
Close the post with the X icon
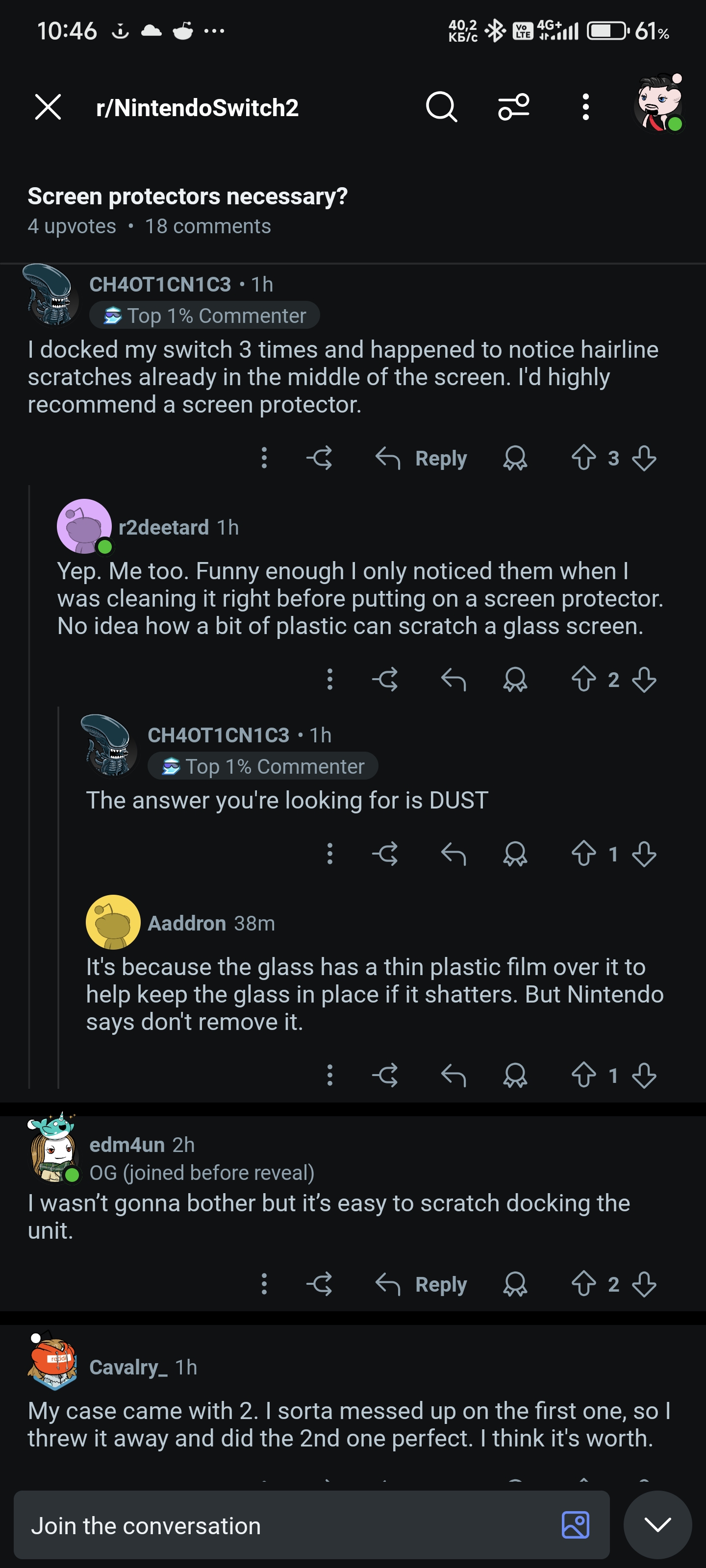pos(48,107)
